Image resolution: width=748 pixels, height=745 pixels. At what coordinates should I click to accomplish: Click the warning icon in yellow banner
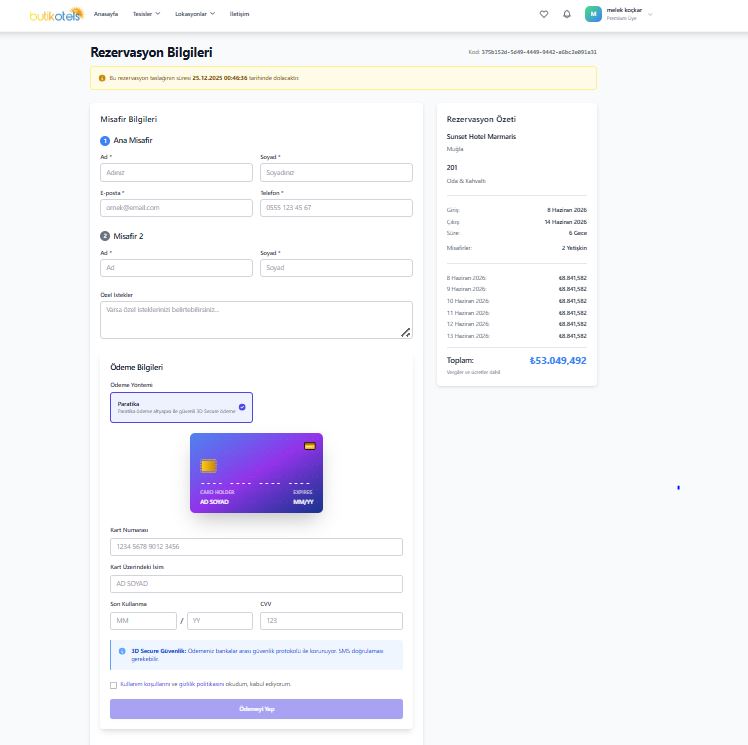click(x=102, y=78)
